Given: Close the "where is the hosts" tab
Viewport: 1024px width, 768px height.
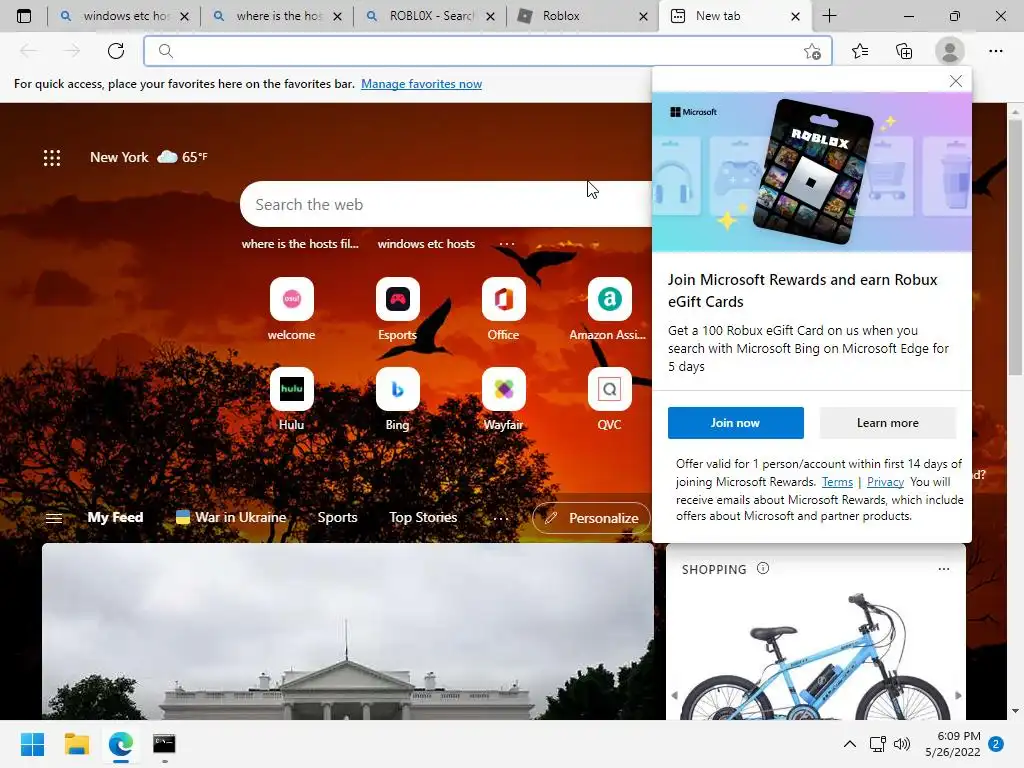Looking at the screenshot, I should 337,16.
